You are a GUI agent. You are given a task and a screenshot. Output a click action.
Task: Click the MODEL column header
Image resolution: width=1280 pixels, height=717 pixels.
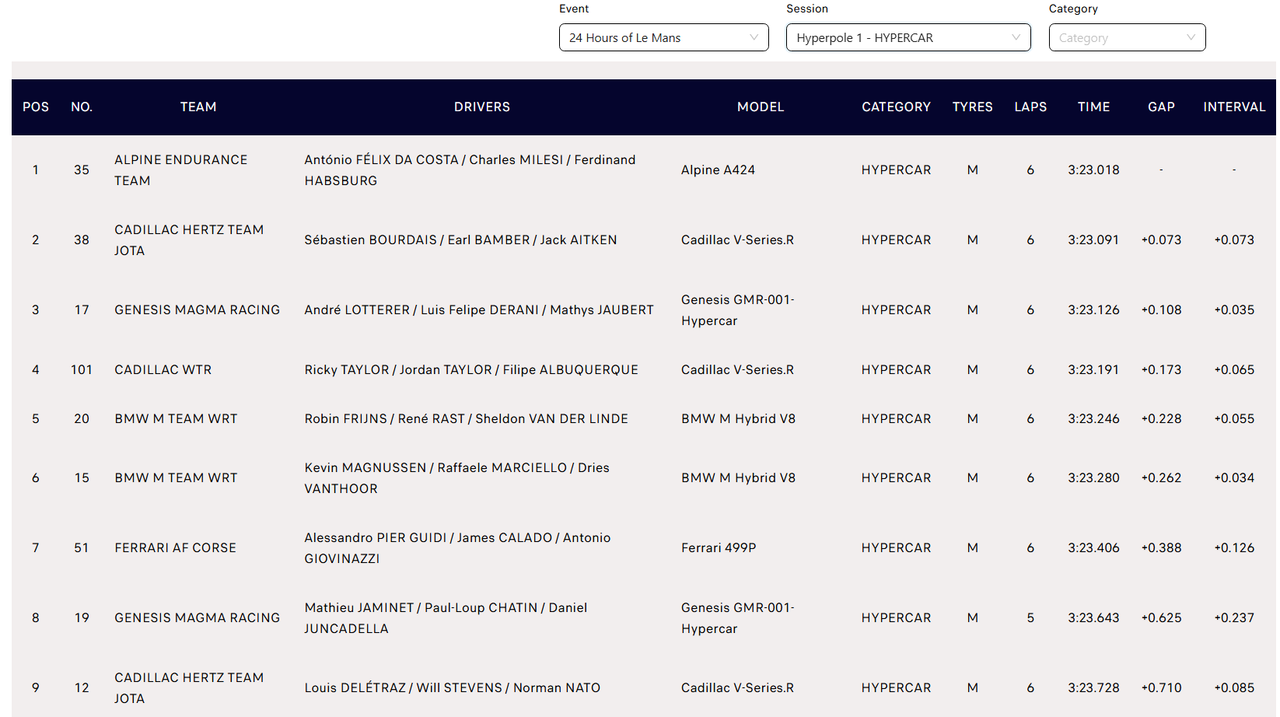760,107
